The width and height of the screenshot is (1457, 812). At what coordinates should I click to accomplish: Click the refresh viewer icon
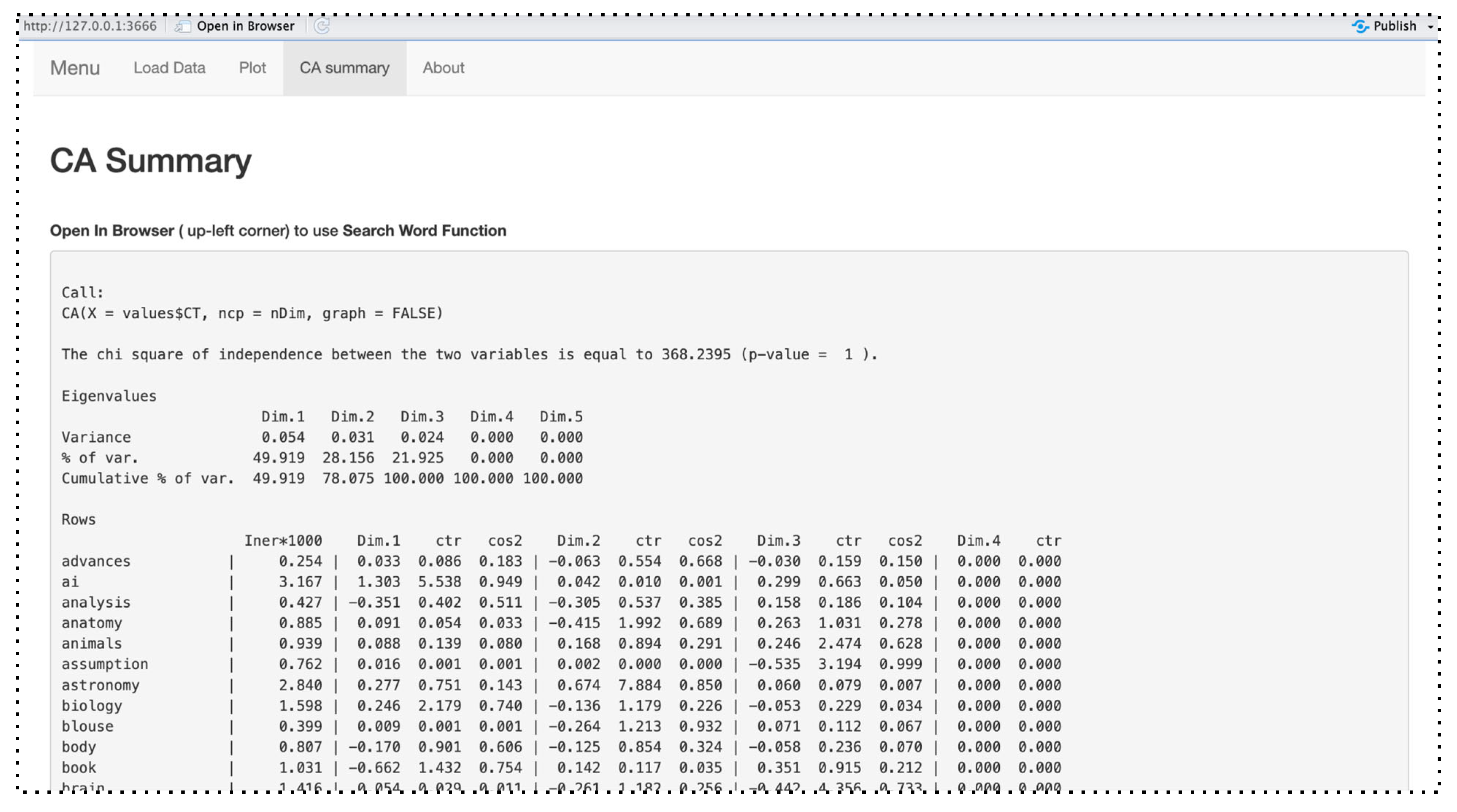(x=321, y=26)
